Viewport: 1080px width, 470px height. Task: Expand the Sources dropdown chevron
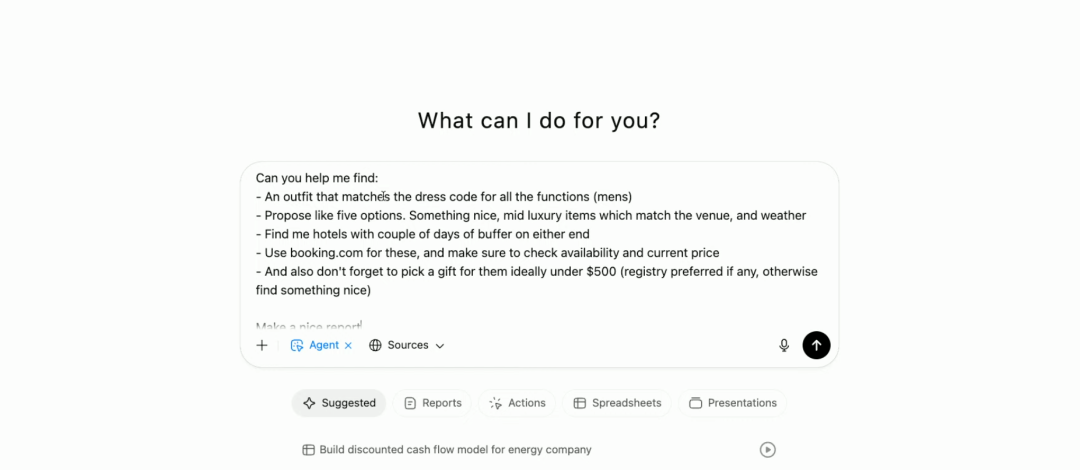pyautogui.click(x=440, y=345)
